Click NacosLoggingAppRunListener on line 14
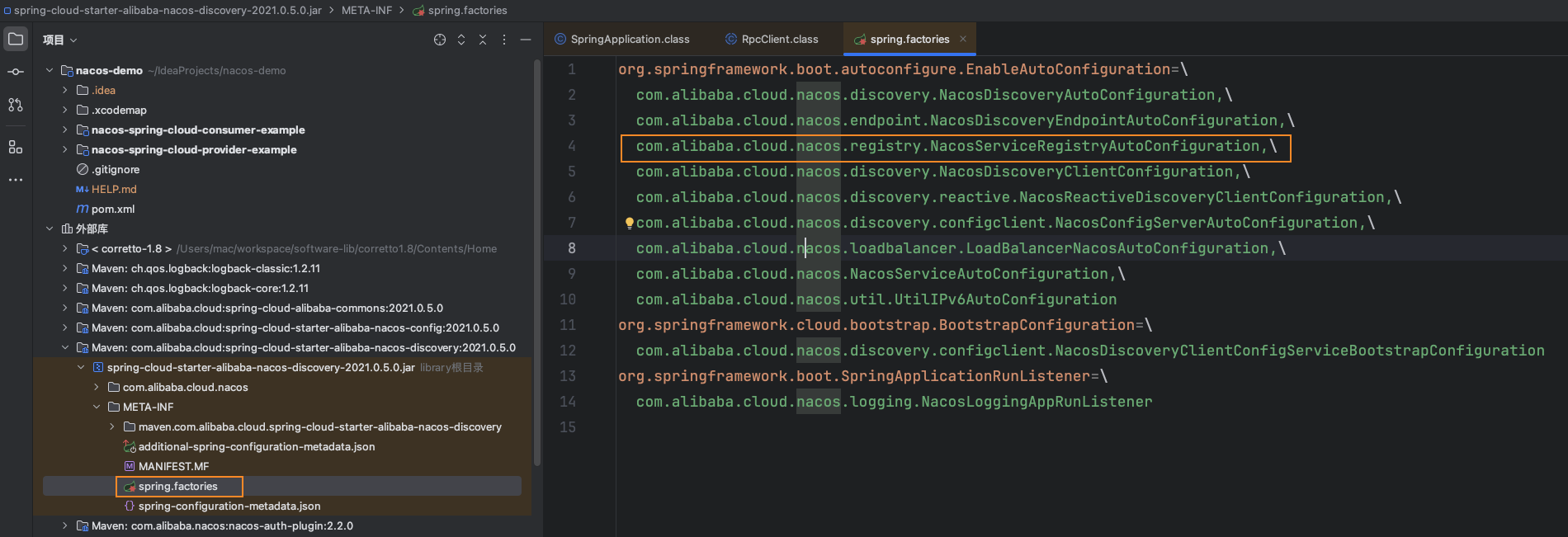Screen dimensions: 1568x537 pyautogui.click(x=1037, y=402)
